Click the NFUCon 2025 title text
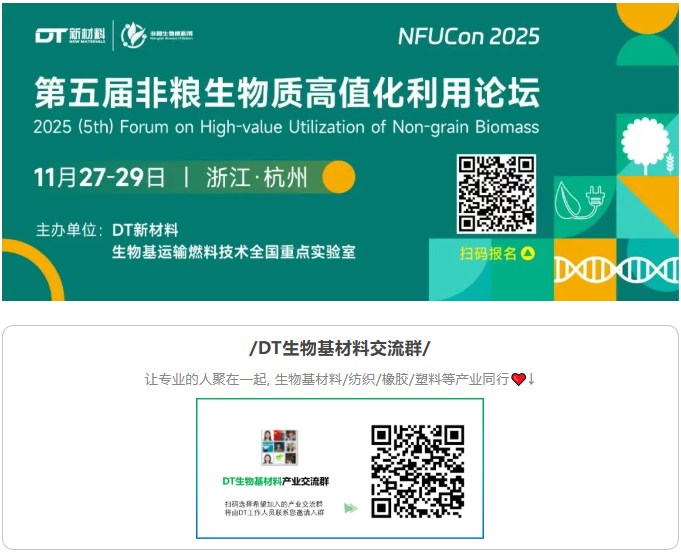The width and height of the screenshot is (681, 554). pyautogui.click(x=469, y=36)
